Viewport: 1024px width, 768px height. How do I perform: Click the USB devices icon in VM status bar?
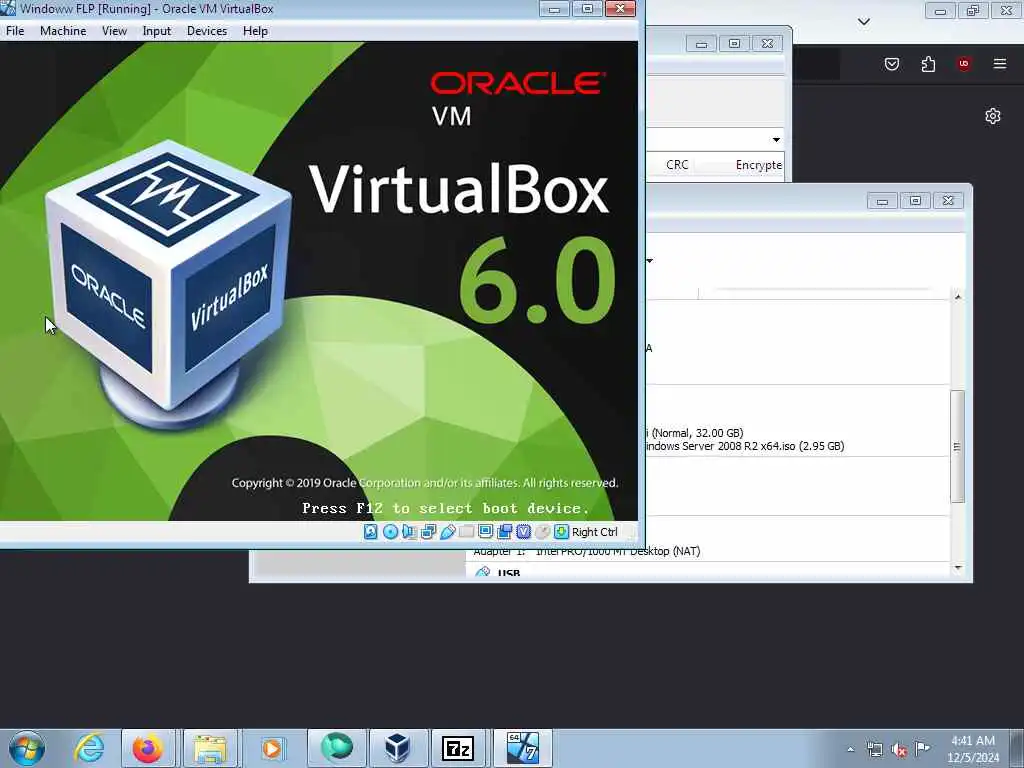pos(447,532)
